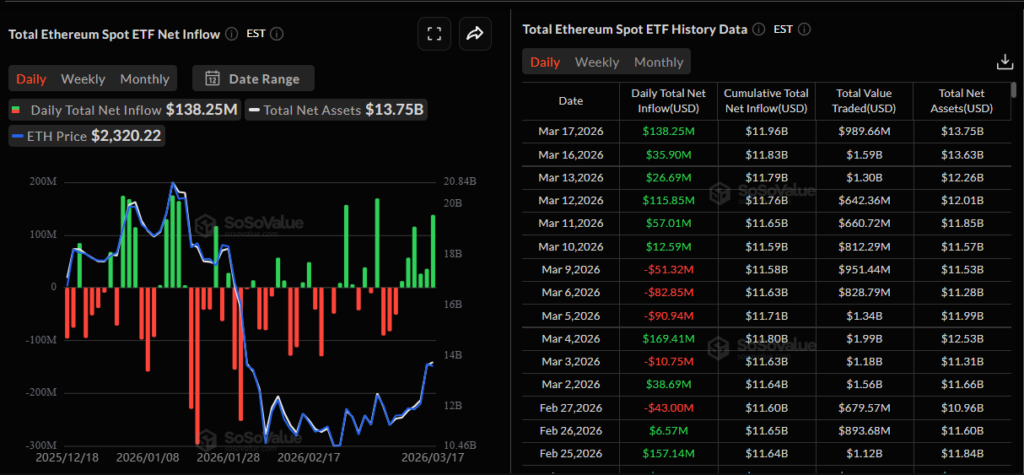Screen dimensions: 1024x475
Task: Switch chart to Monthly view
Action: coord(144,79)
